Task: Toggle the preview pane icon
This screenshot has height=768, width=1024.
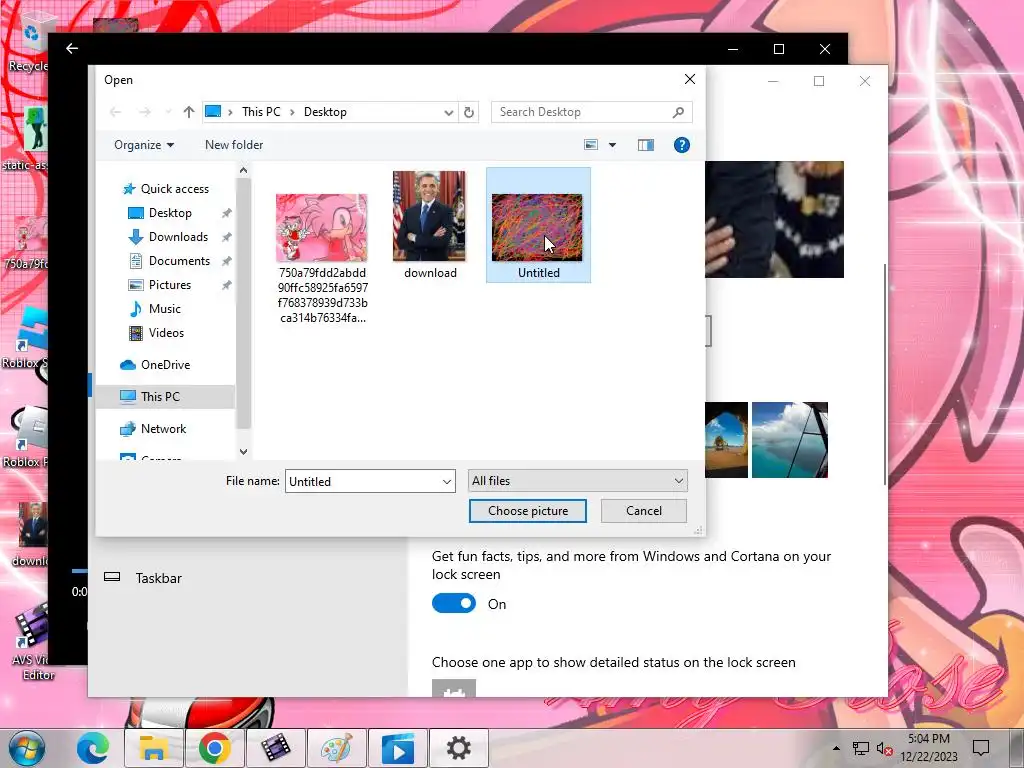Action: click(x=645, y=145)
